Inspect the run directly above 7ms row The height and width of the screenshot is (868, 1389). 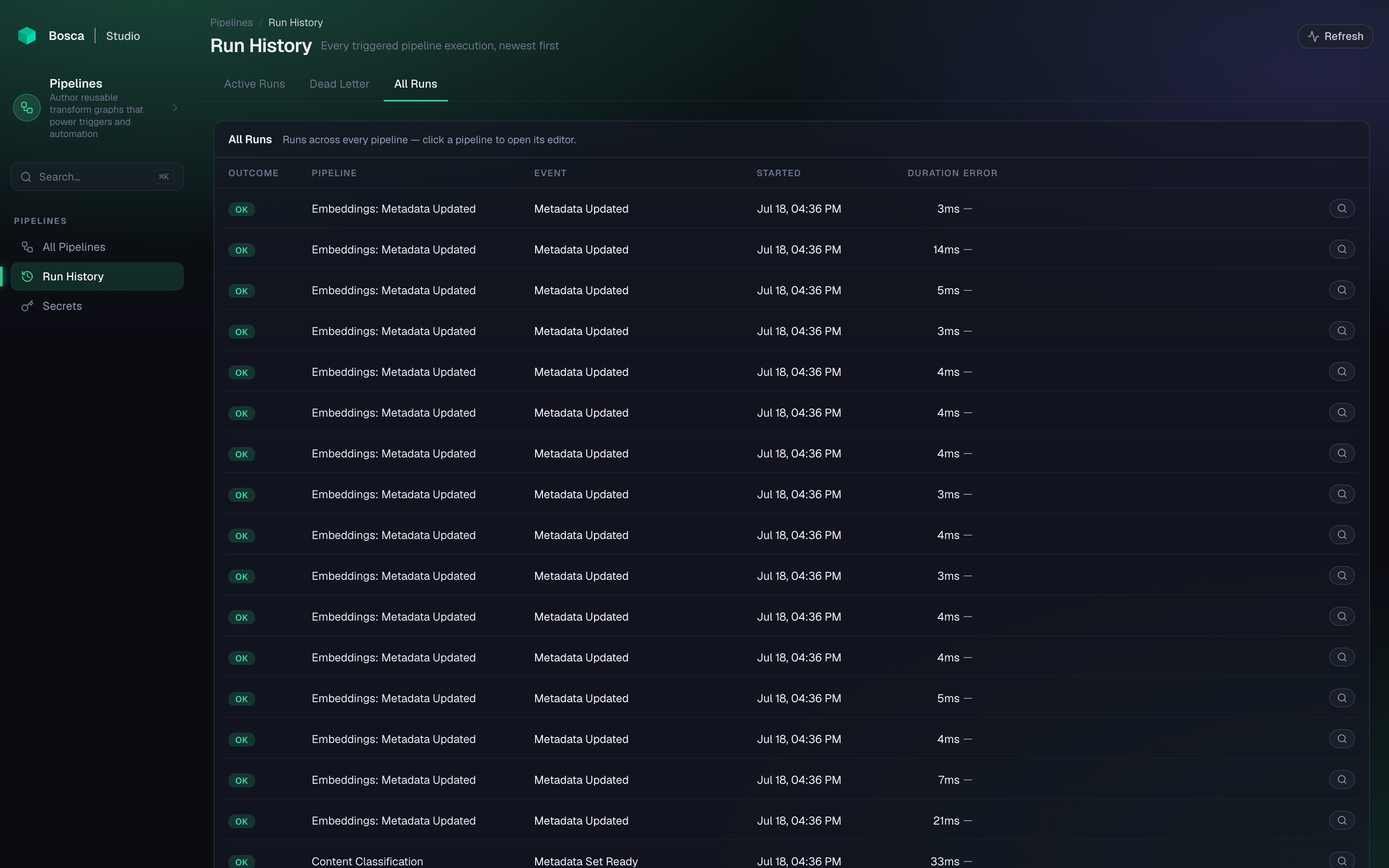pyautogui.click(x=1341, y=739)
